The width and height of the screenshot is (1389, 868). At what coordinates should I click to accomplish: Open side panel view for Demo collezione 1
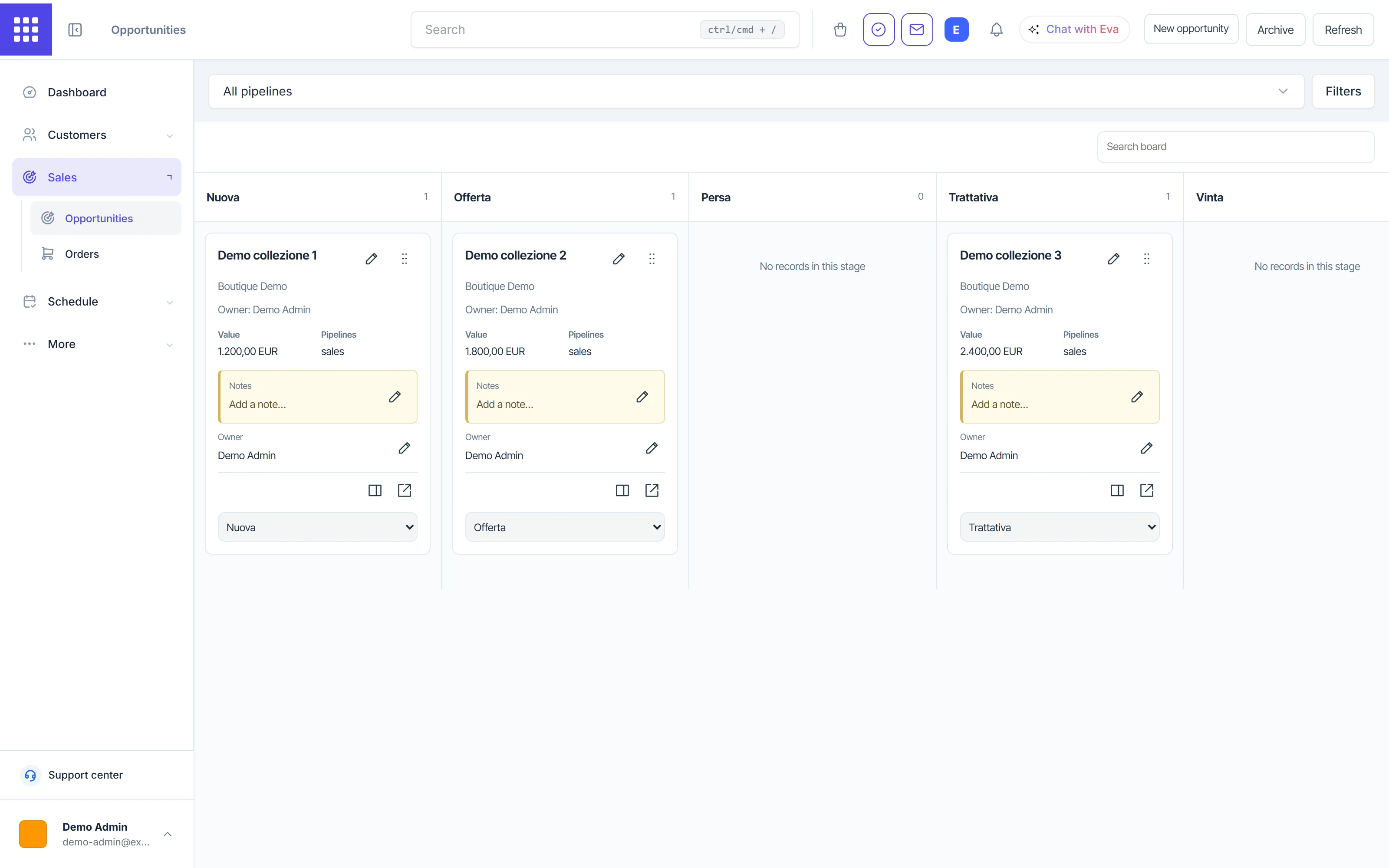375,490
